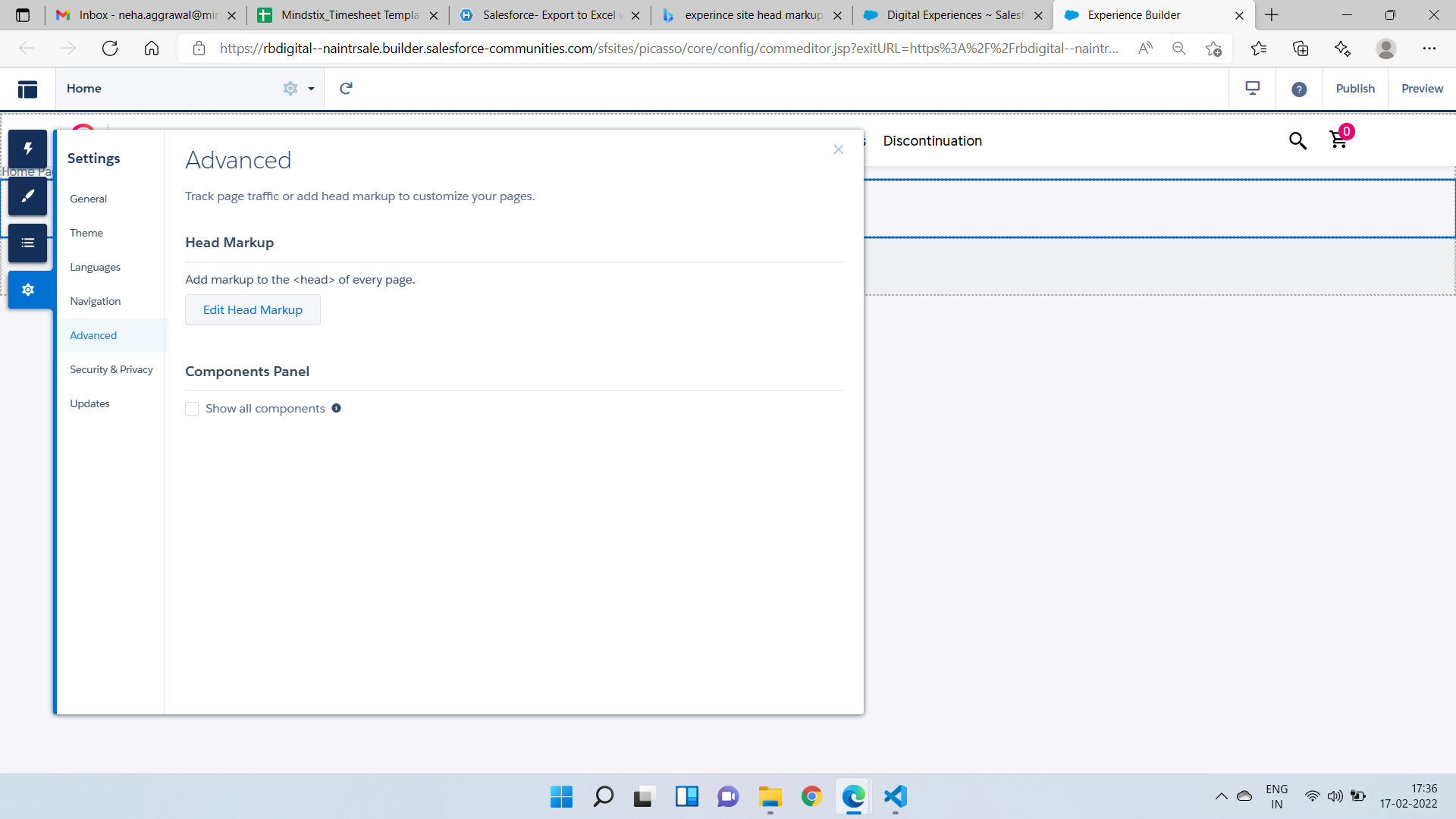Show hidden system tray icons
This screenshot has height=819, width=1456.
coord(1221,796)
